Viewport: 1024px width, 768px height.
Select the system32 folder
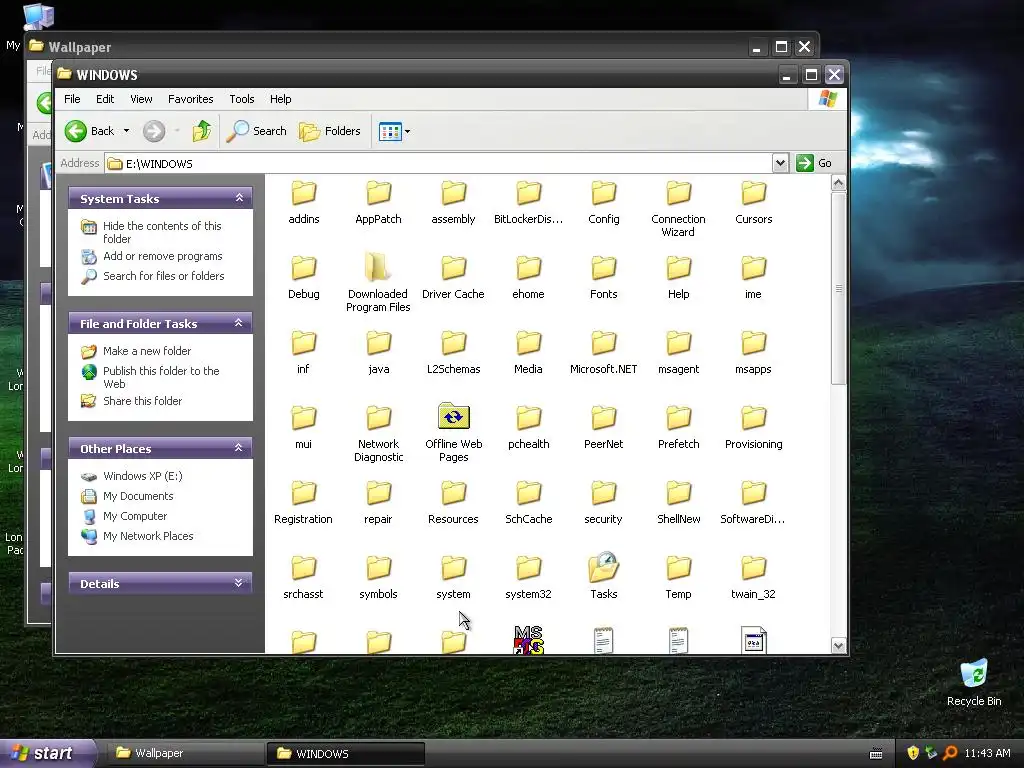click(528, 578)
